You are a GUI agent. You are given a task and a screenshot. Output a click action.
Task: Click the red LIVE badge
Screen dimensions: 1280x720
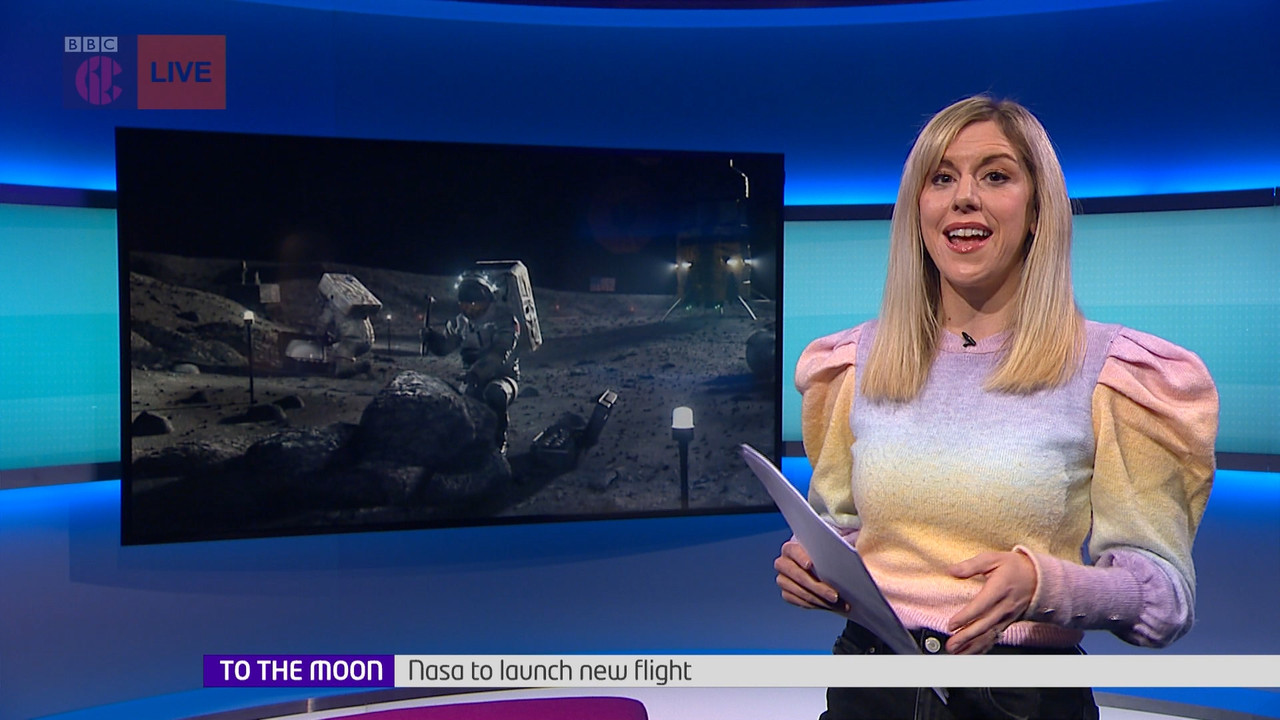pos(181,72)
